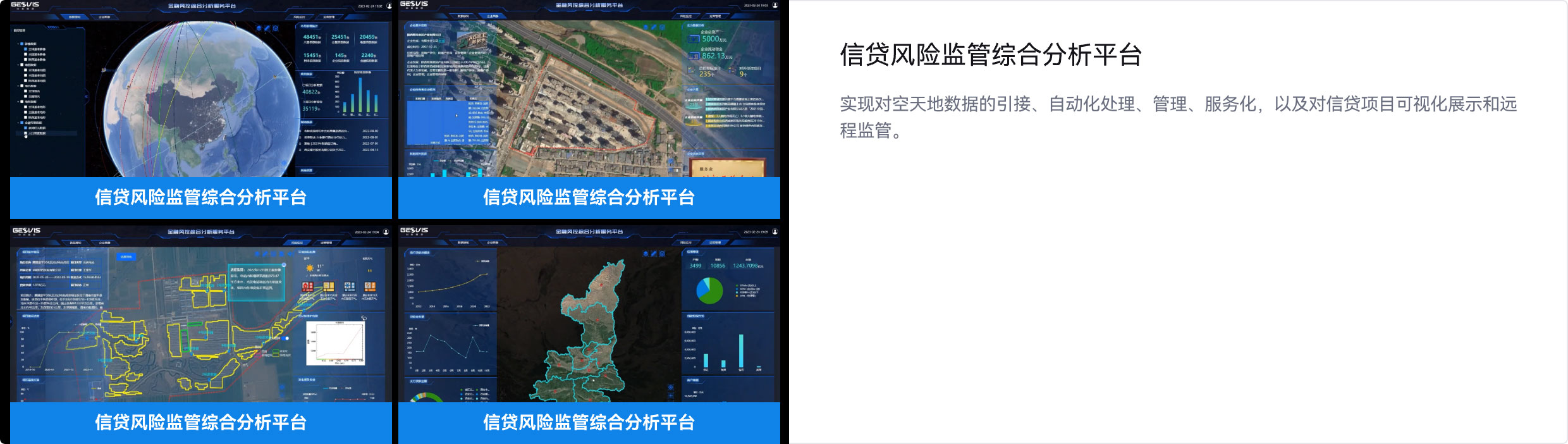
Task: Click the user avatar icon in the province map screenshot
Action: coord(775,231)
